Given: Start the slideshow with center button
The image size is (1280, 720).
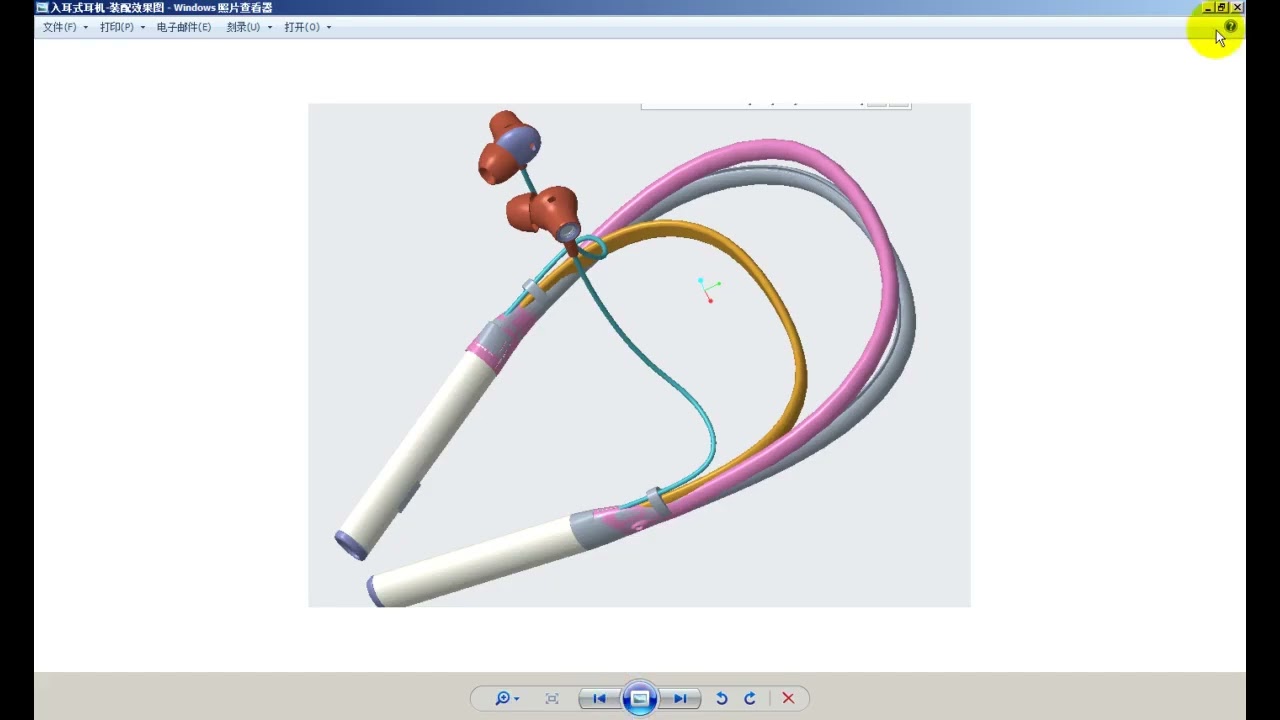Looking at the screenshot, I should tap(640, 698).
